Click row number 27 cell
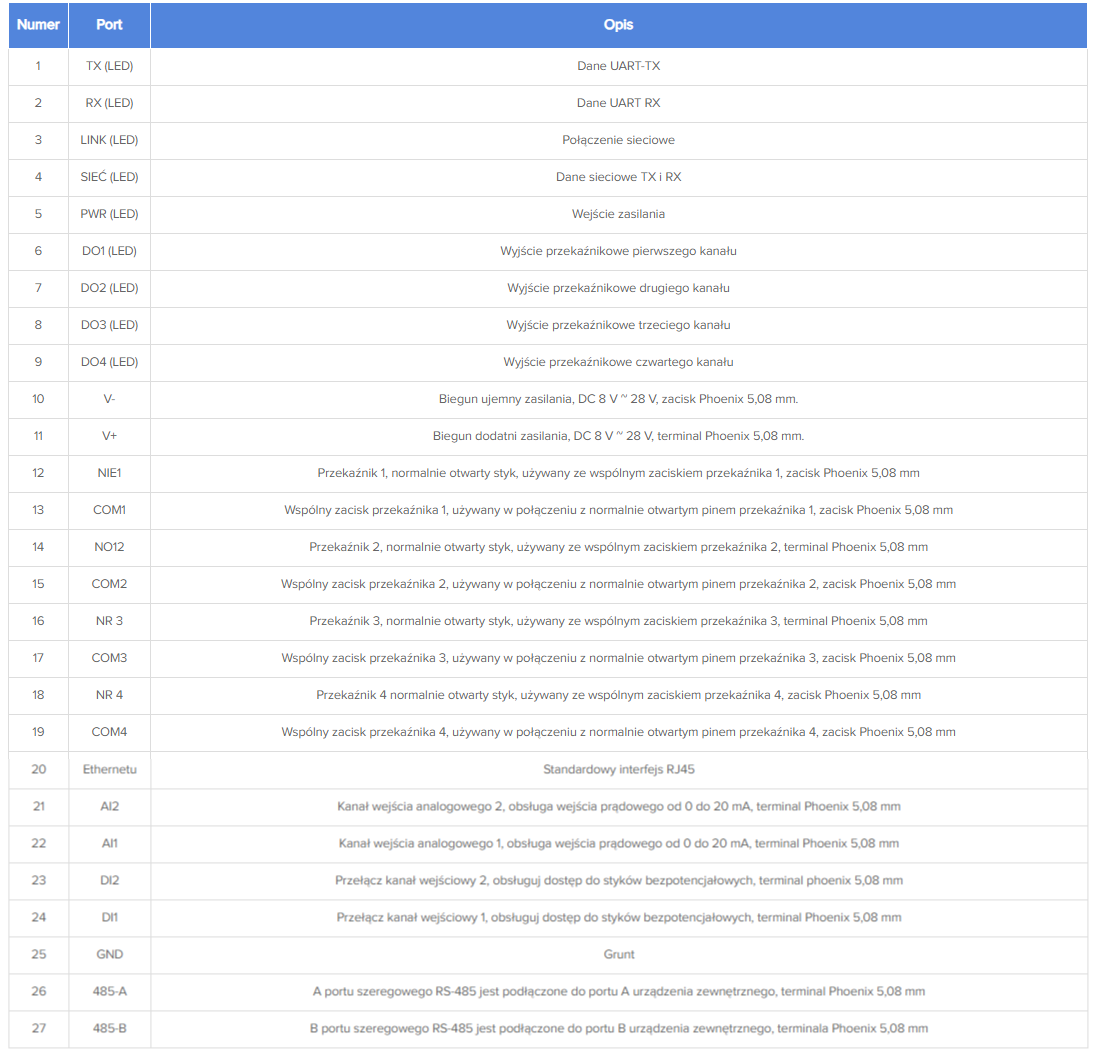Viewport: 1095px width, 1056px height. point(38,1029)
